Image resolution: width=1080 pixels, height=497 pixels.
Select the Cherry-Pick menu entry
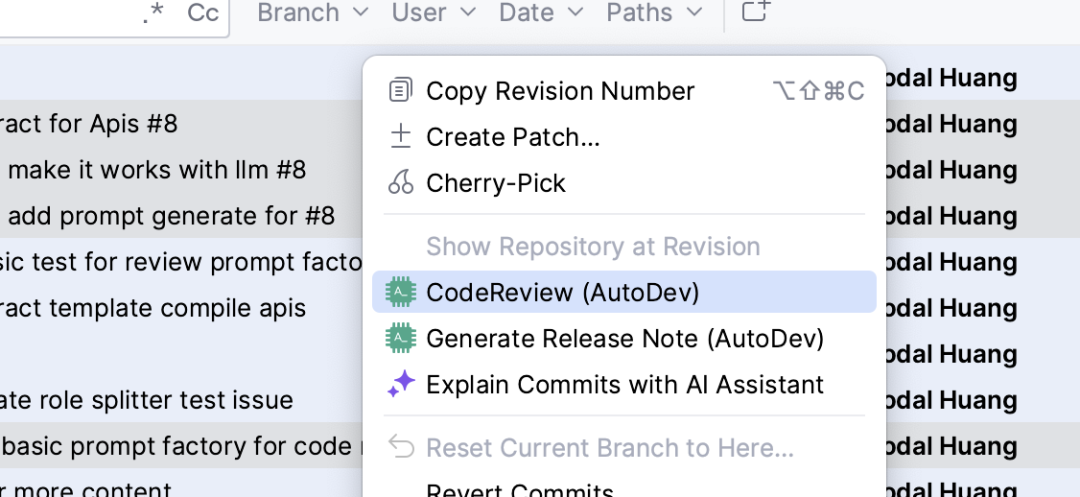point(496,183)
